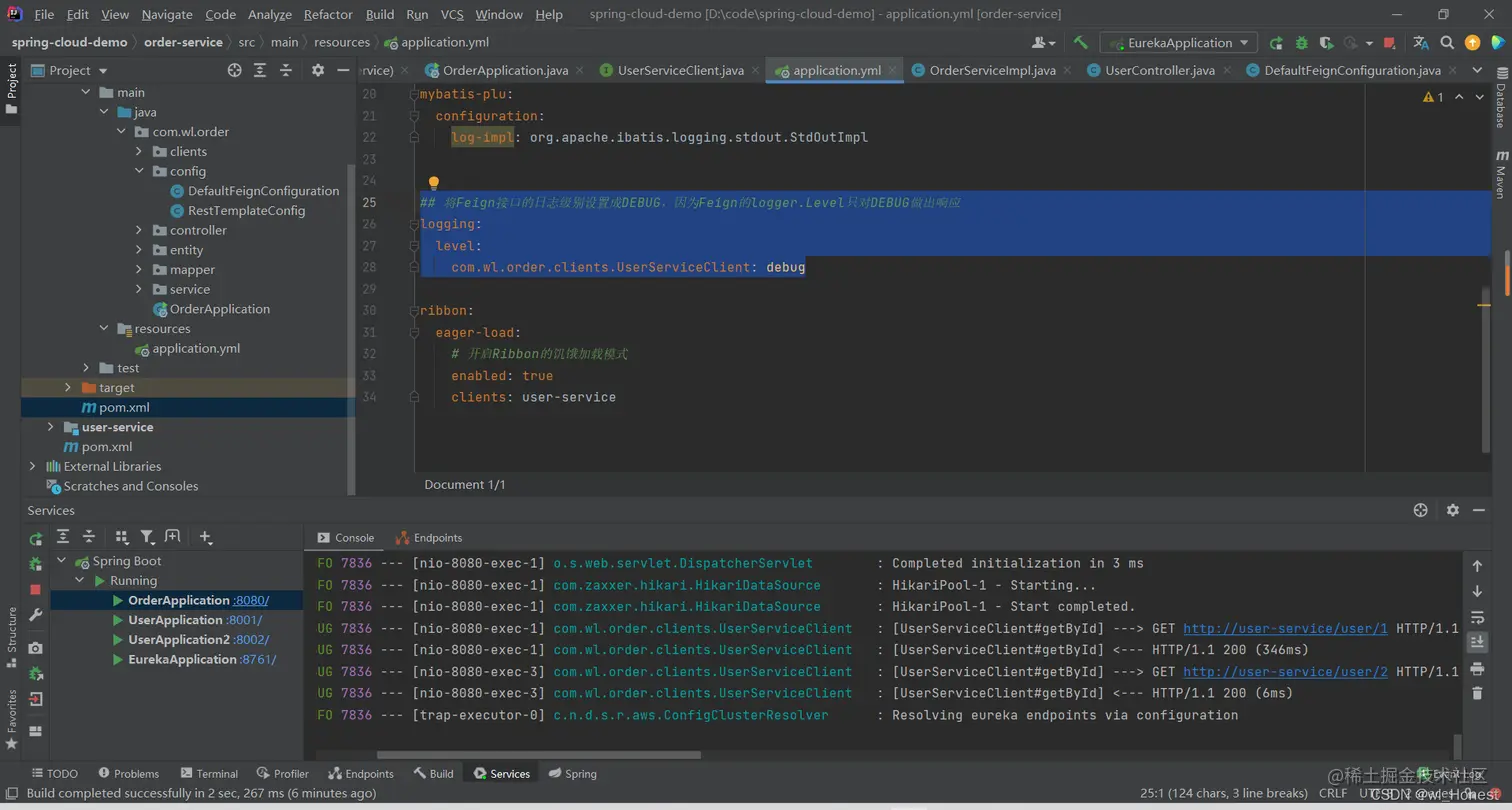The image size is (1512, 810).
Task: Switch to the UserServiceClient.java tab
Action: (680, 70)
